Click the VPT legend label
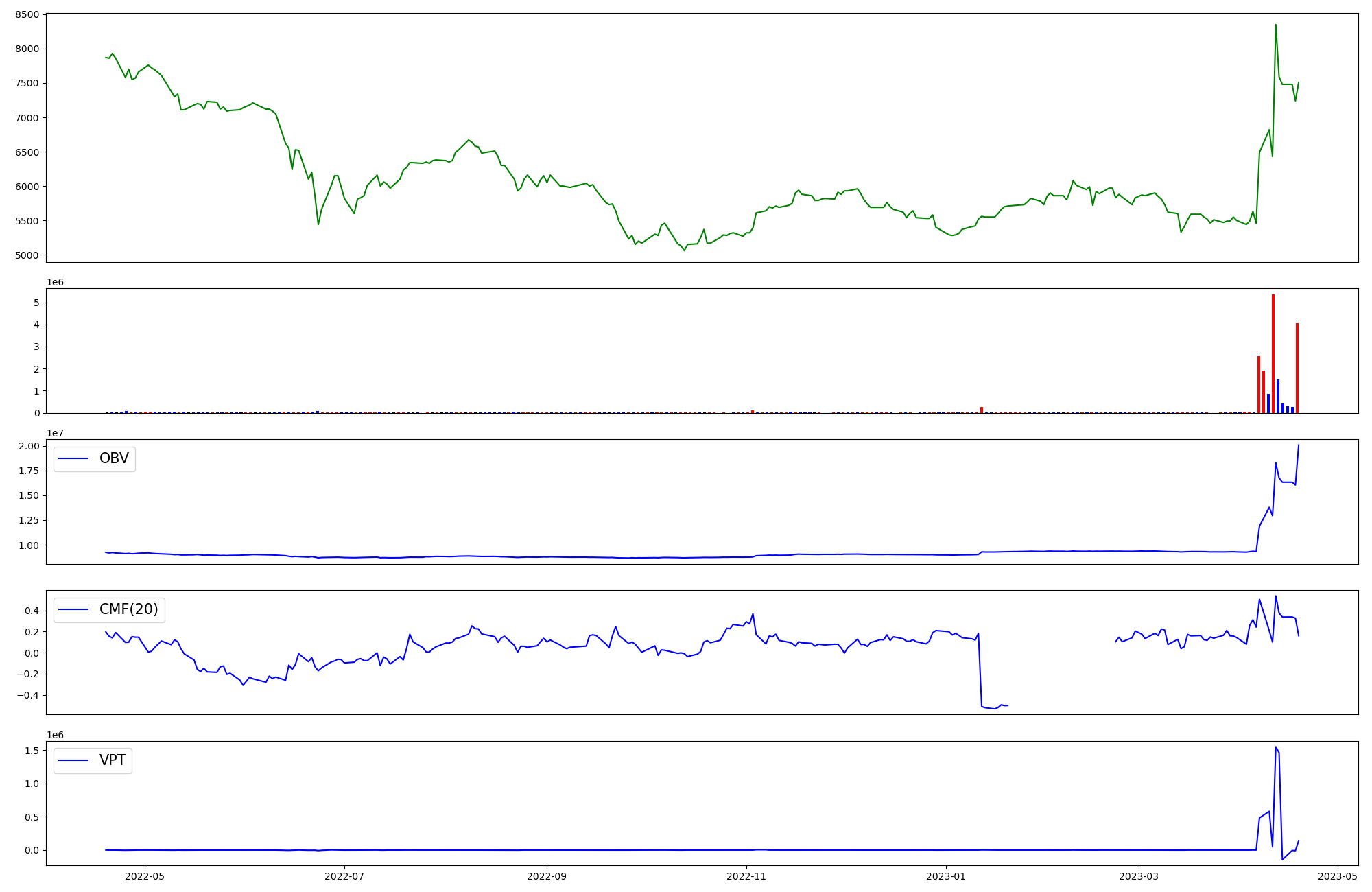The height and width of the screenshot is (892, 1372). (113, 760)
